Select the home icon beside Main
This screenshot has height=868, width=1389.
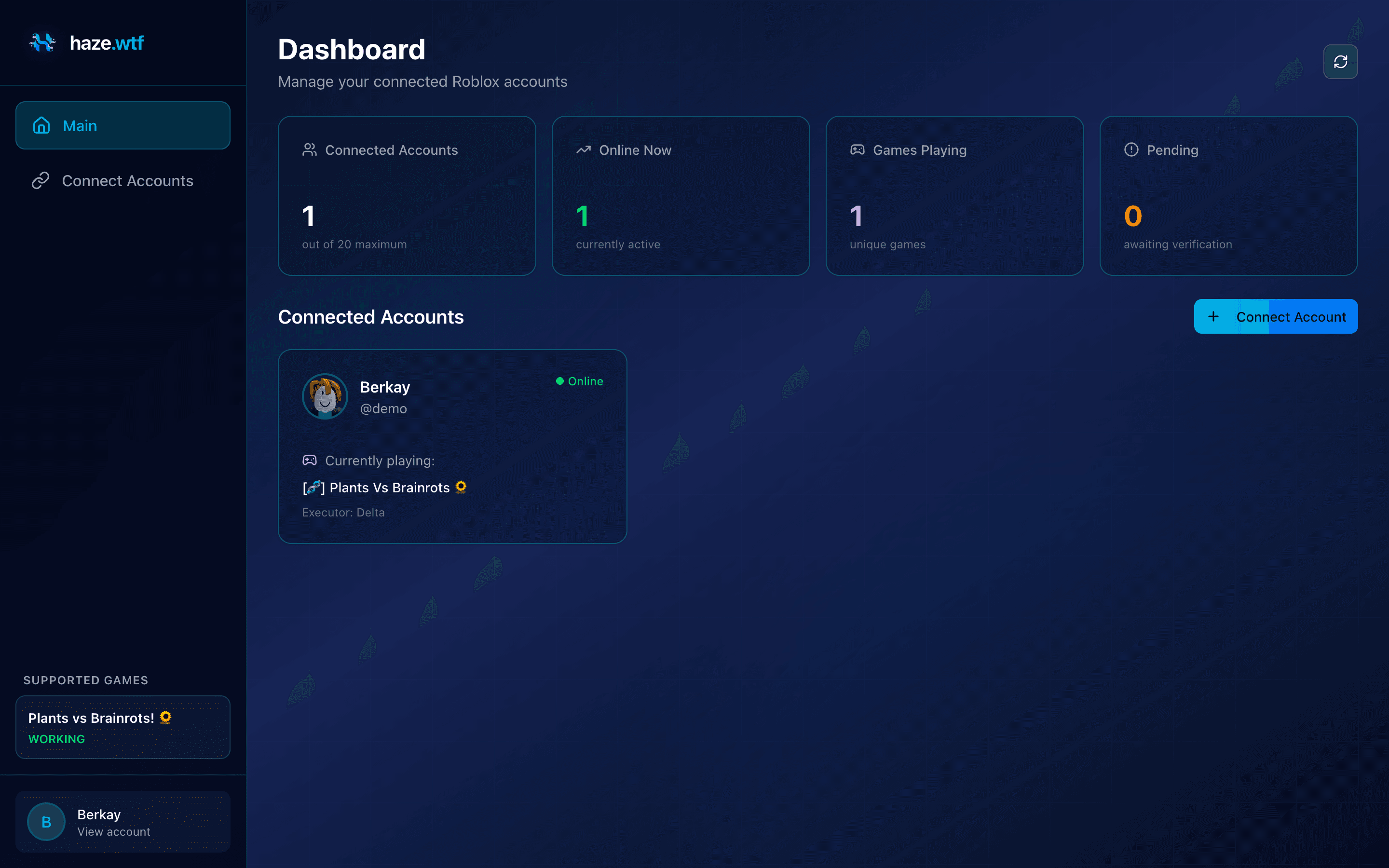tap(42, 125)
